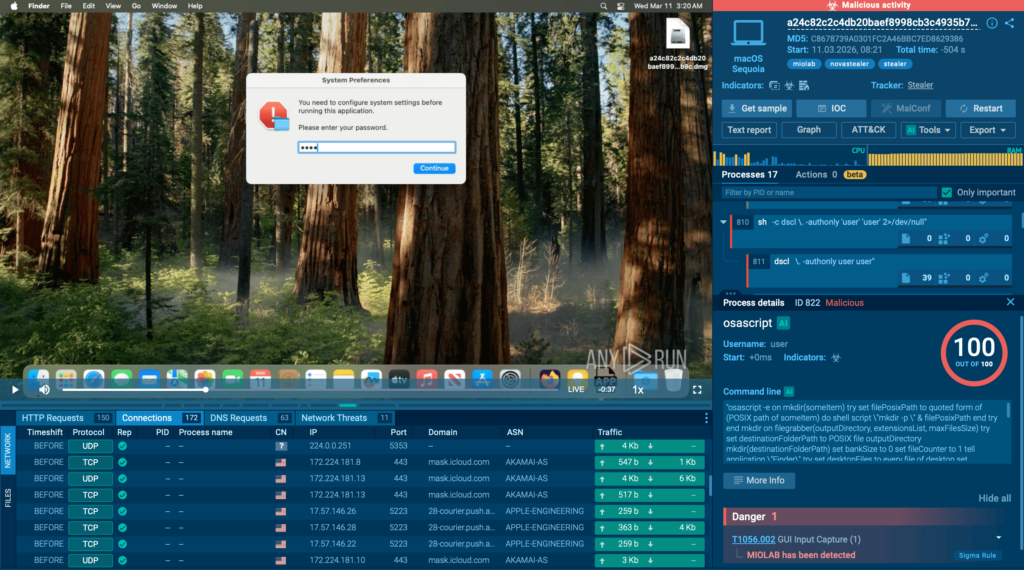Click the Apple logo menu
Screen dimensions: 1024x570
pyautogui.click(x=14, y=6)
